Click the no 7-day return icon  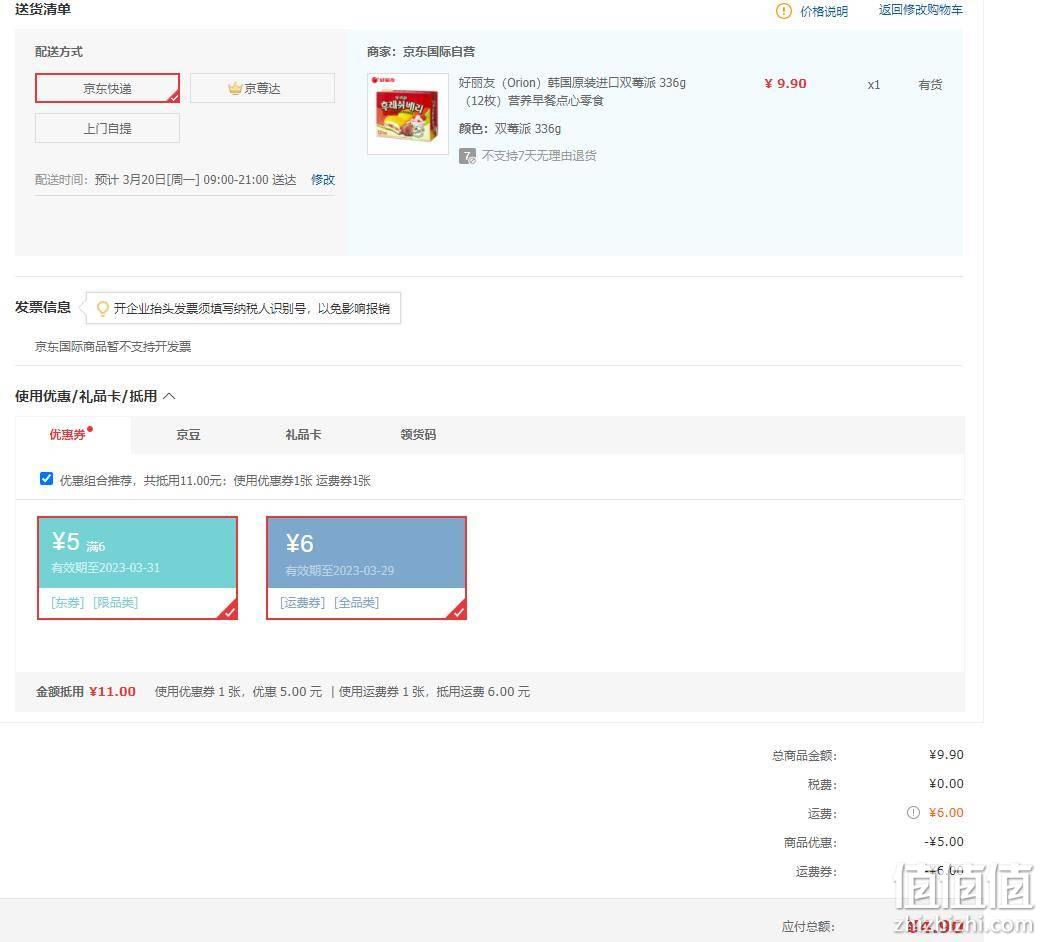pos(467,156)
